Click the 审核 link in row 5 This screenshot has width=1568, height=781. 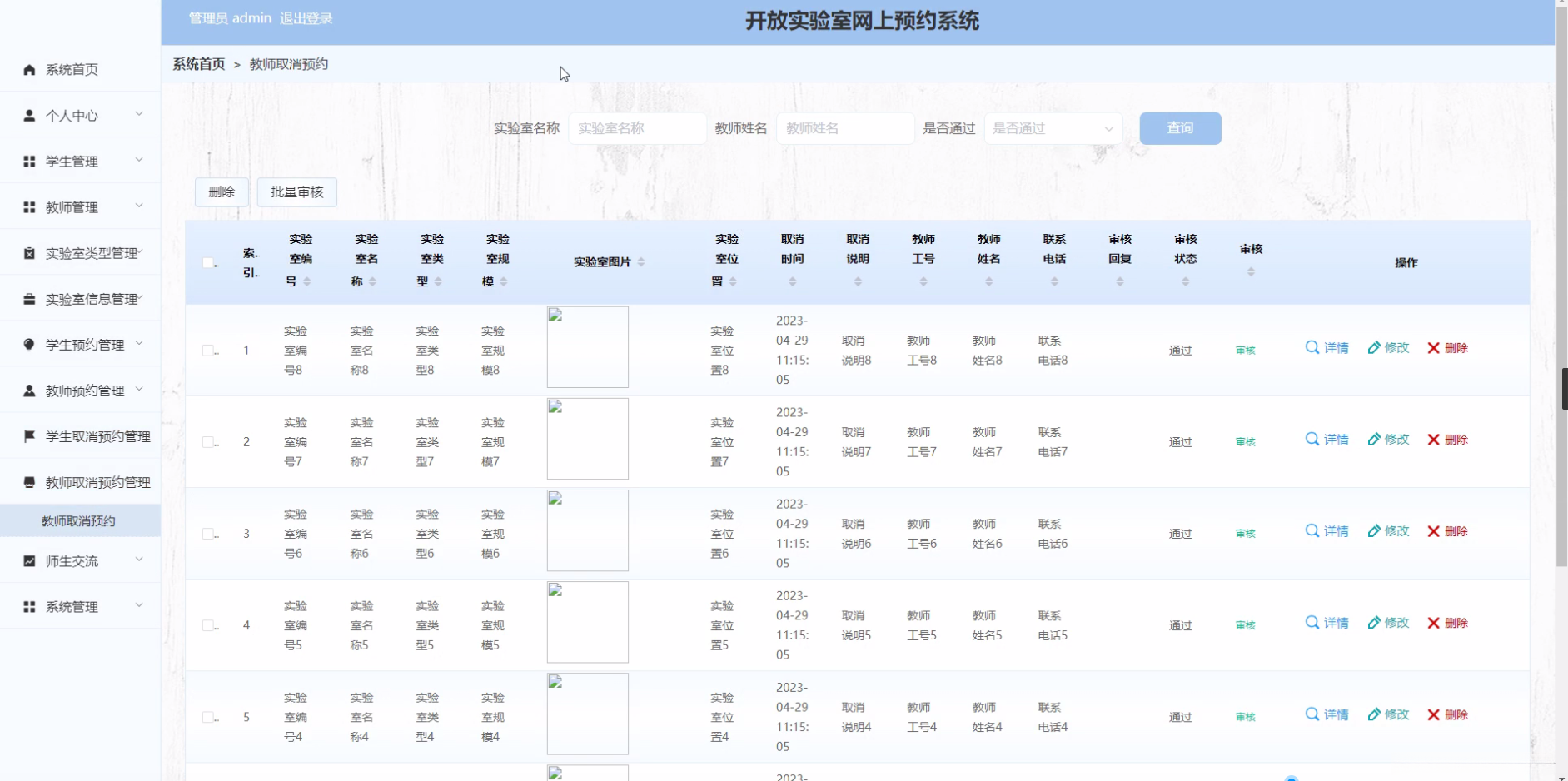(1246, 717)
